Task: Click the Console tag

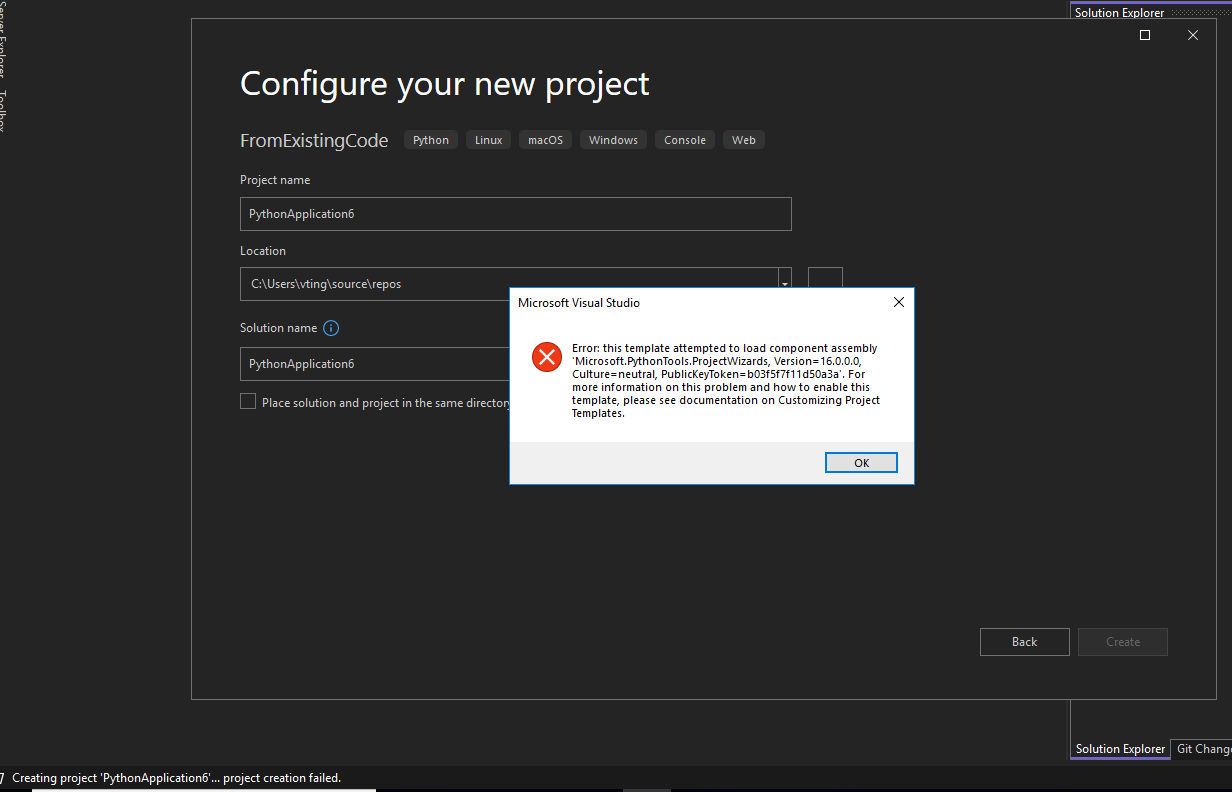Action: pyautogui.click(x=685, y=140)
